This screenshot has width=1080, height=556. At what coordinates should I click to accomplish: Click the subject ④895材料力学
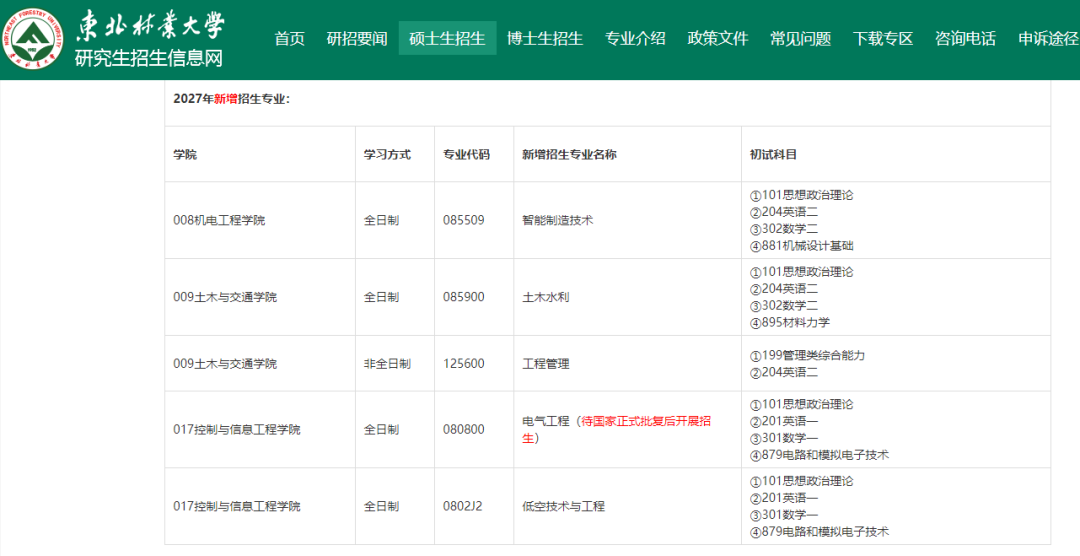click(790, 322)
